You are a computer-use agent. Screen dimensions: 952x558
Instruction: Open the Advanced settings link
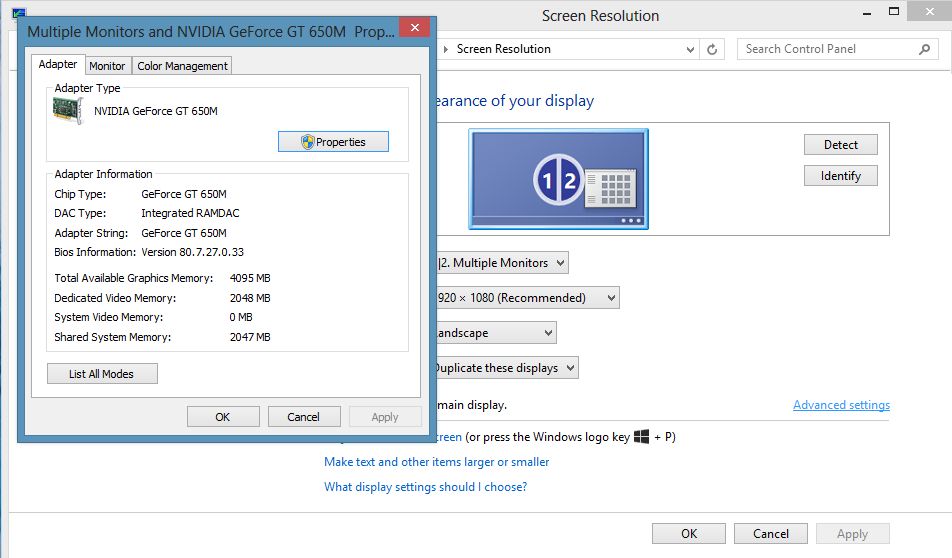tap(842, 405)
